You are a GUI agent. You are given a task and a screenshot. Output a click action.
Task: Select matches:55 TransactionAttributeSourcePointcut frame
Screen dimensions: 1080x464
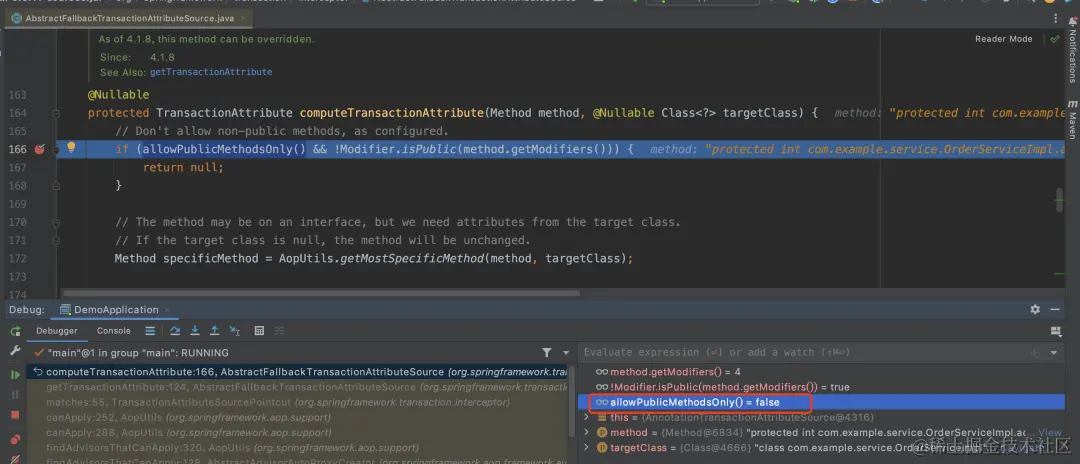pyautogui.click(x=298, y=402)
